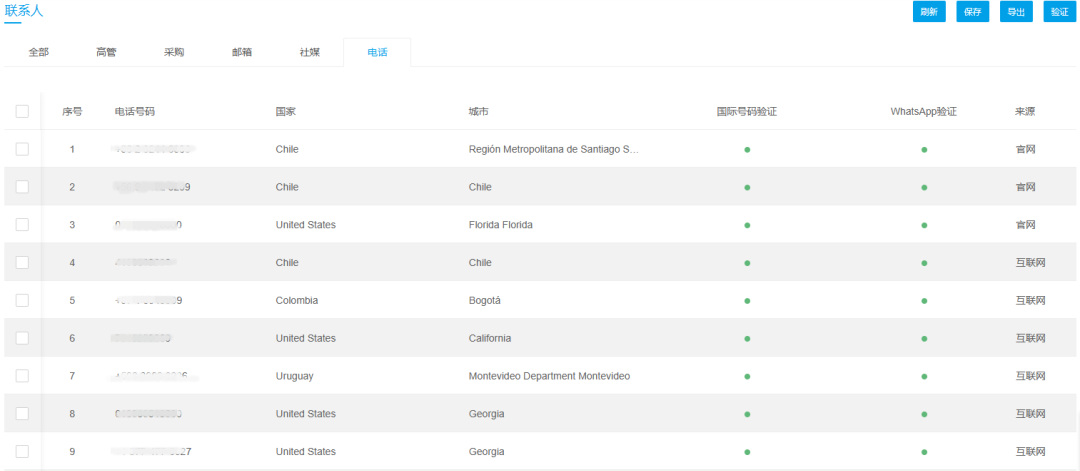Click the WhatsApp验证 status dot for Bogotá row

924,300
